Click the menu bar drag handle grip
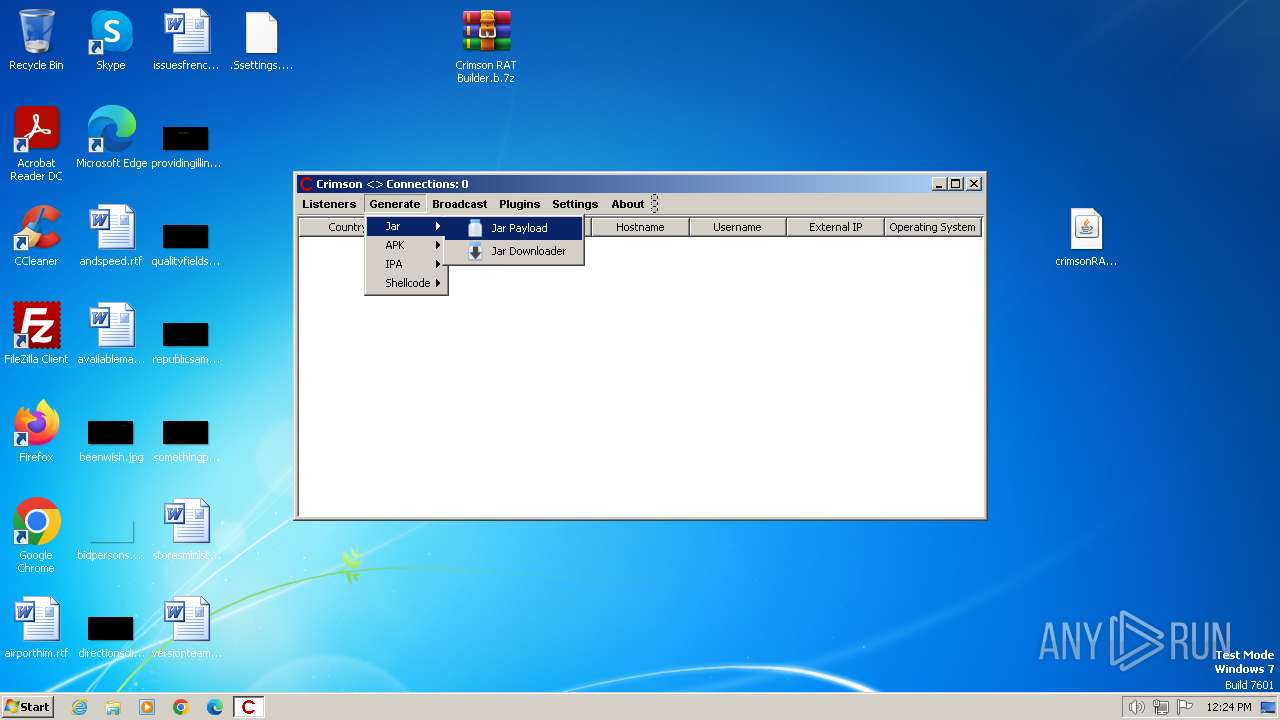This screenshot has height=720, width=1280. 655,204
